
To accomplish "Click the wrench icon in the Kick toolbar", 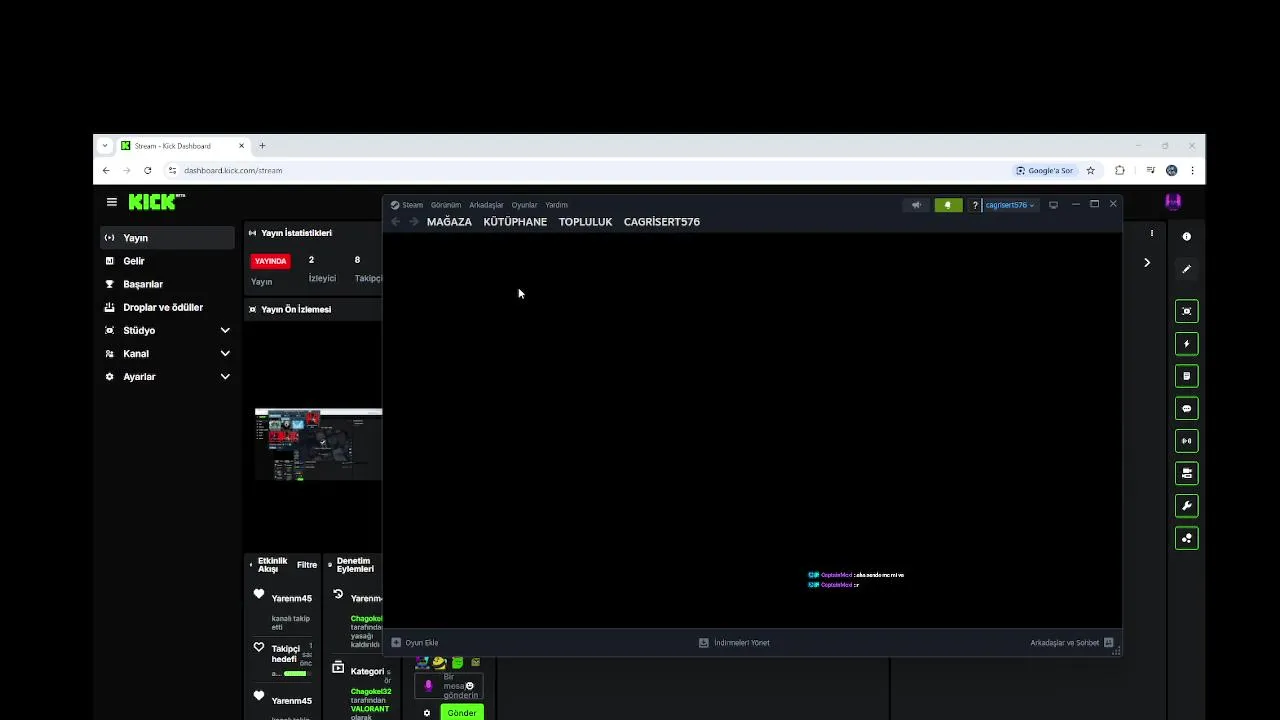I will coord(1187,506).
